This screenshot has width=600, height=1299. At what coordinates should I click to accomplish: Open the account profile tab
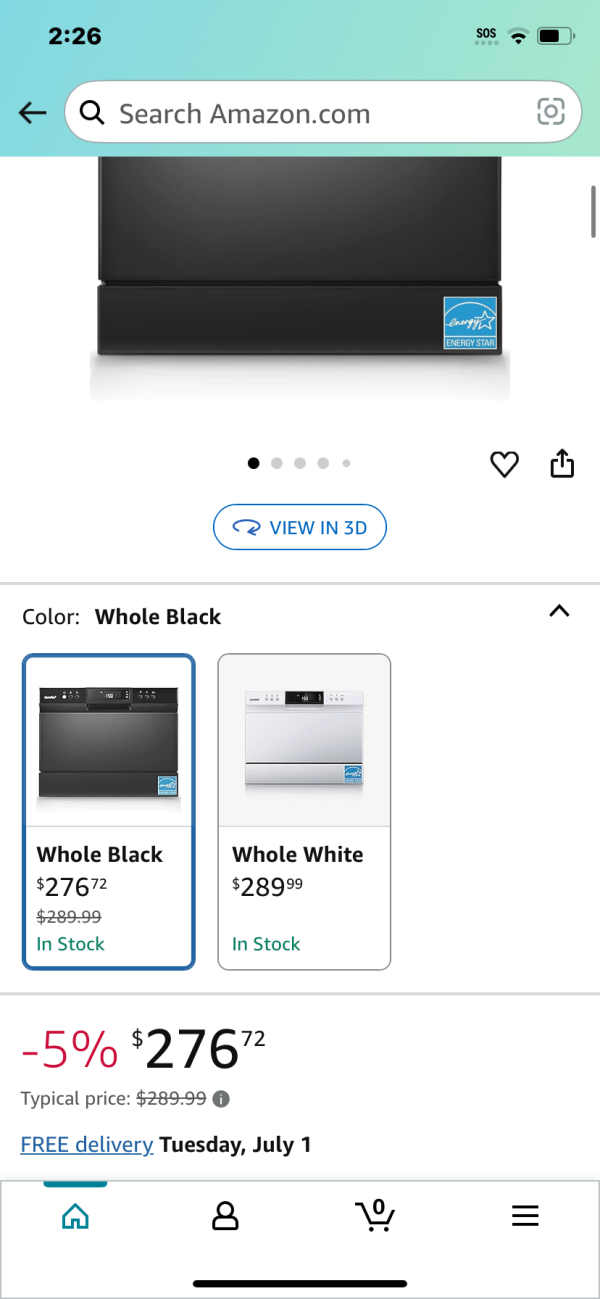225,1216
